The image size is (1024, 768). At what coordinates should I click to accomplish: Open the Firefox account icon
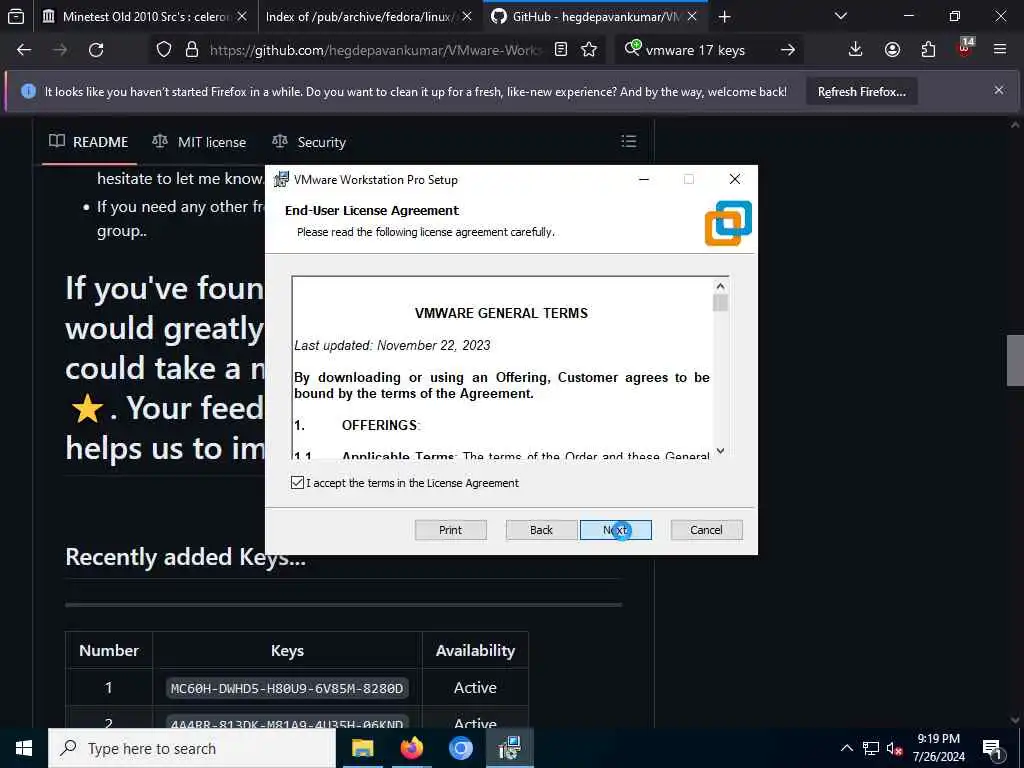892,50
